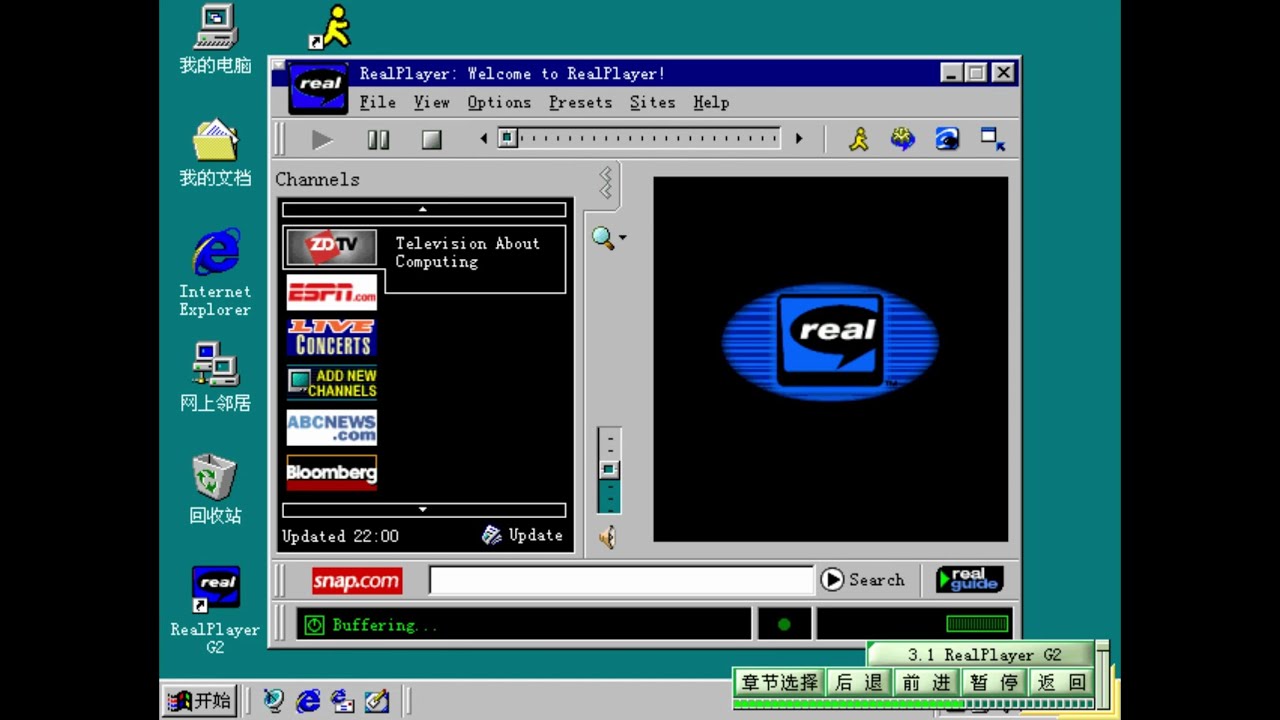Click the globe toolbar icon beside running man

point(903,139)
